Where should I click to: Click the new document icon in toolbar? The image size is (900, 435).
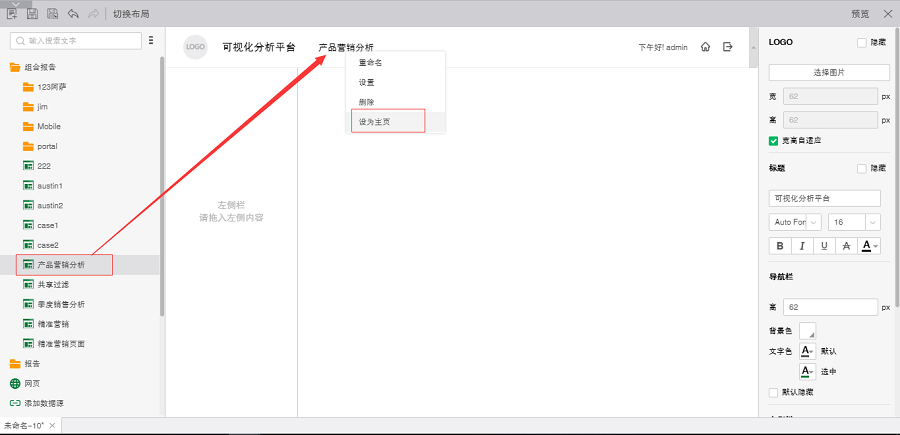coord(13,14)
